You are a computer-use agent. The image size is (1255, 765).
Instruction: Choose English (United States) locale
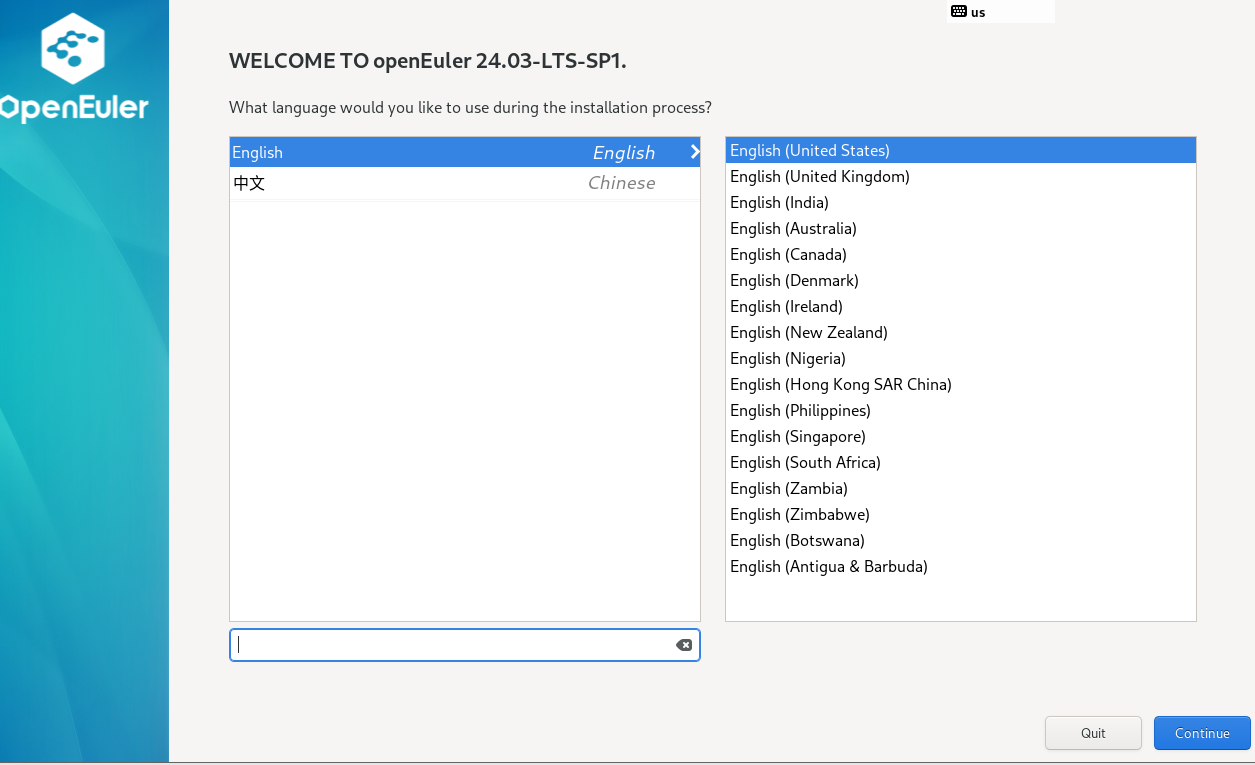pos(960,150)
